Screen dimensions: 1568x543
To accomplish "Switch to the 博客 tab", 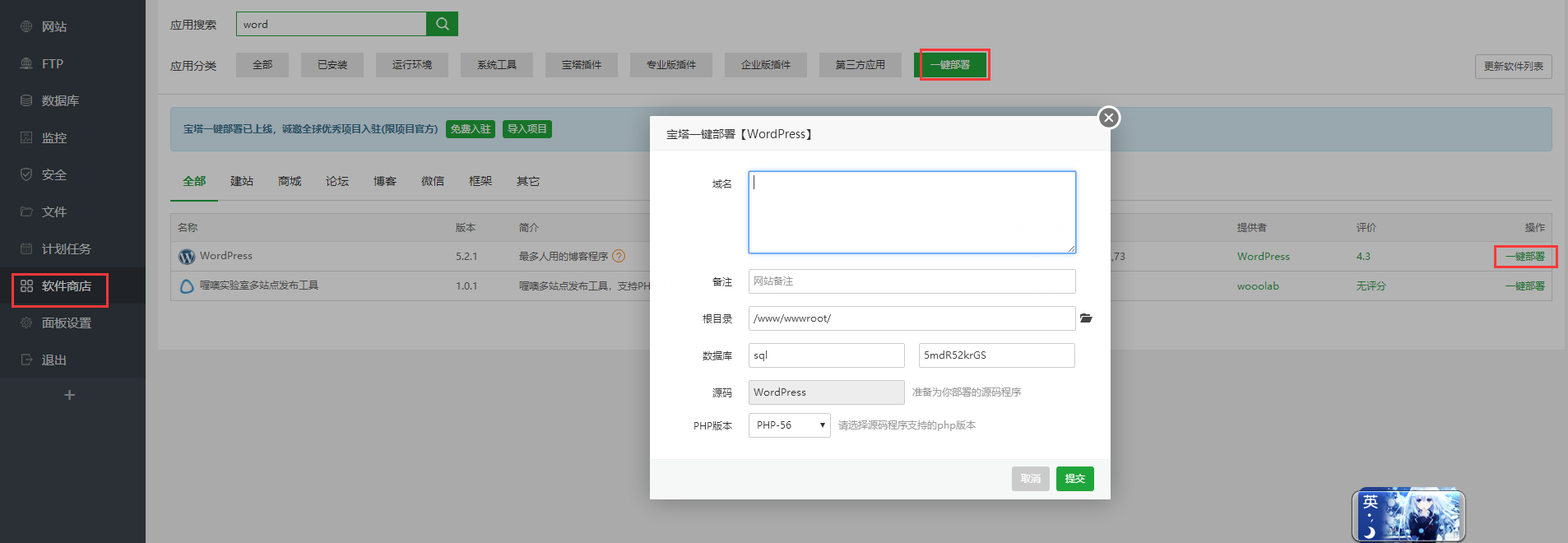I will 385,181.
